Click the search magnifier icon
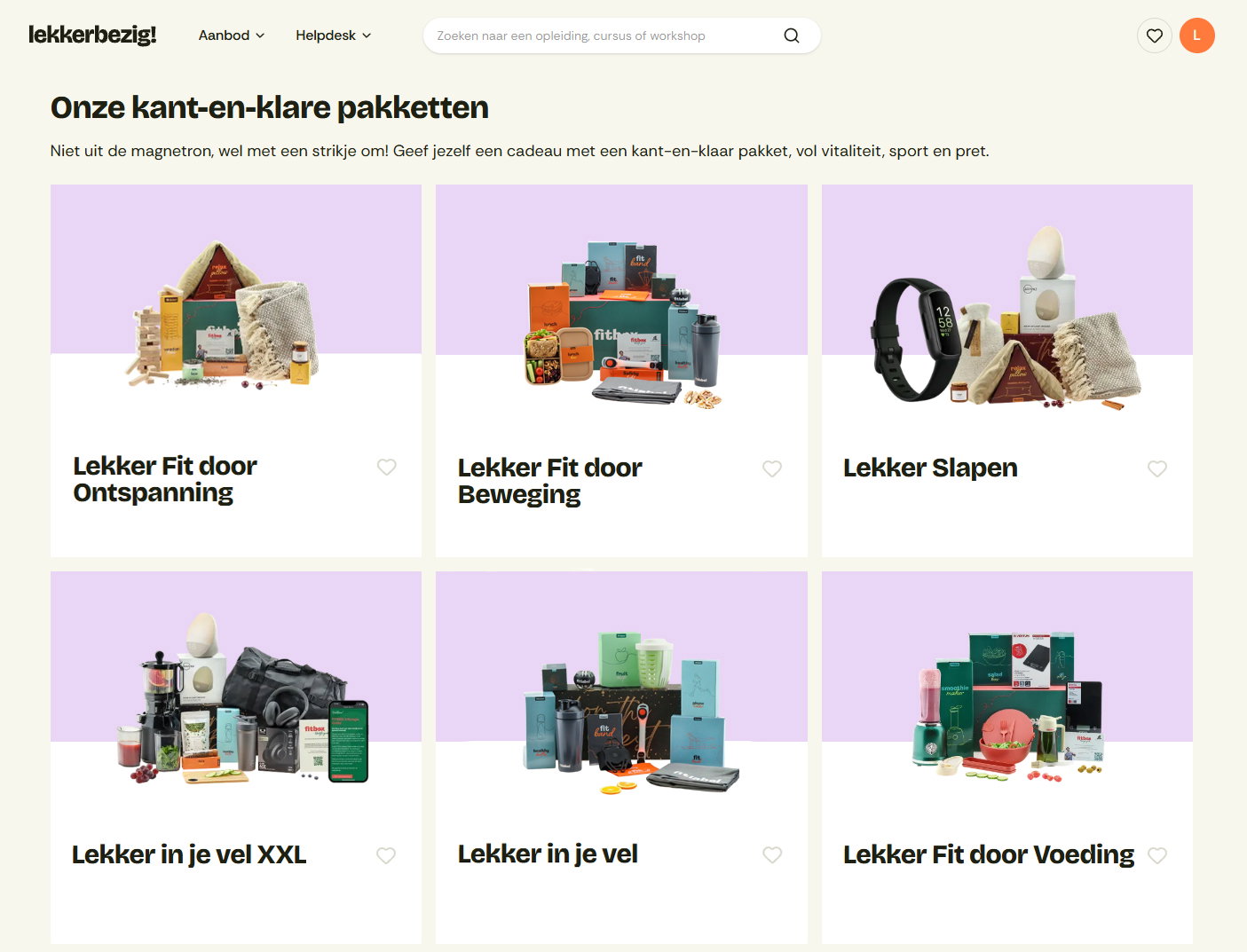The height and width of the screenshot is (952, 1247). pos(792,35)
